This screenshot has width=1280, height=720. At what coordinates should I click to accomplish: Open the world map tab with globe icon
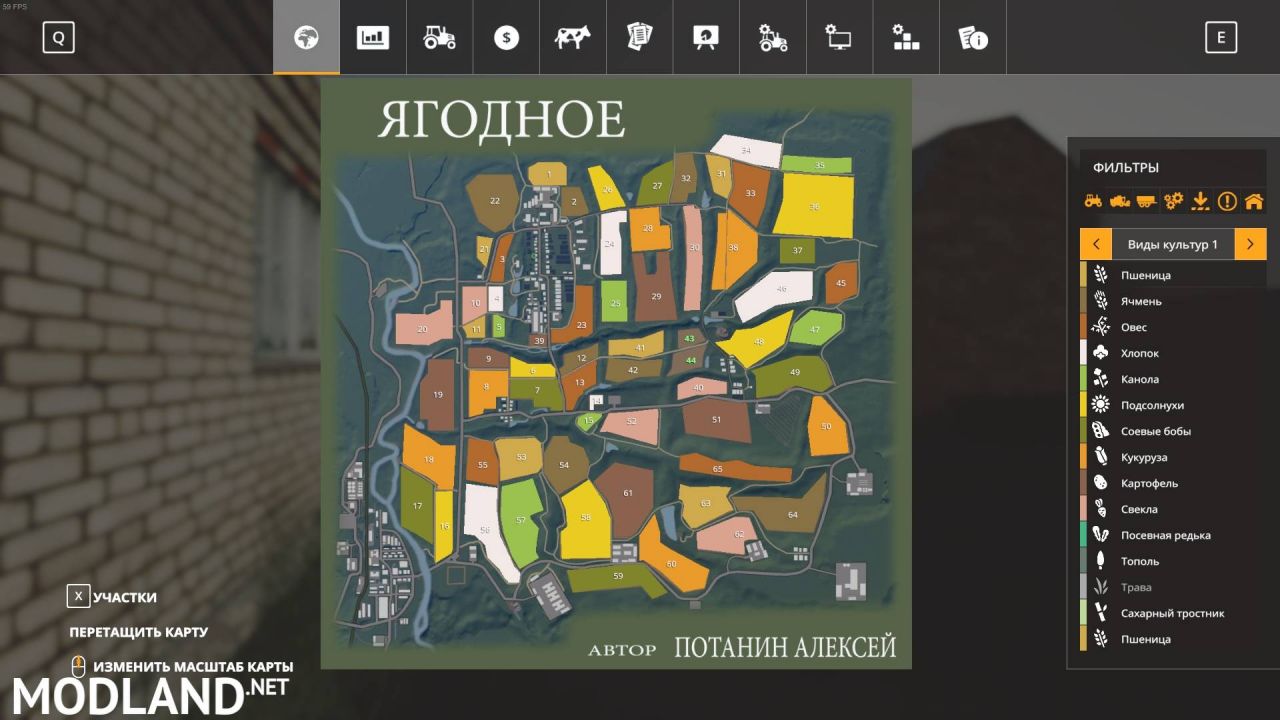coord(306,38)
